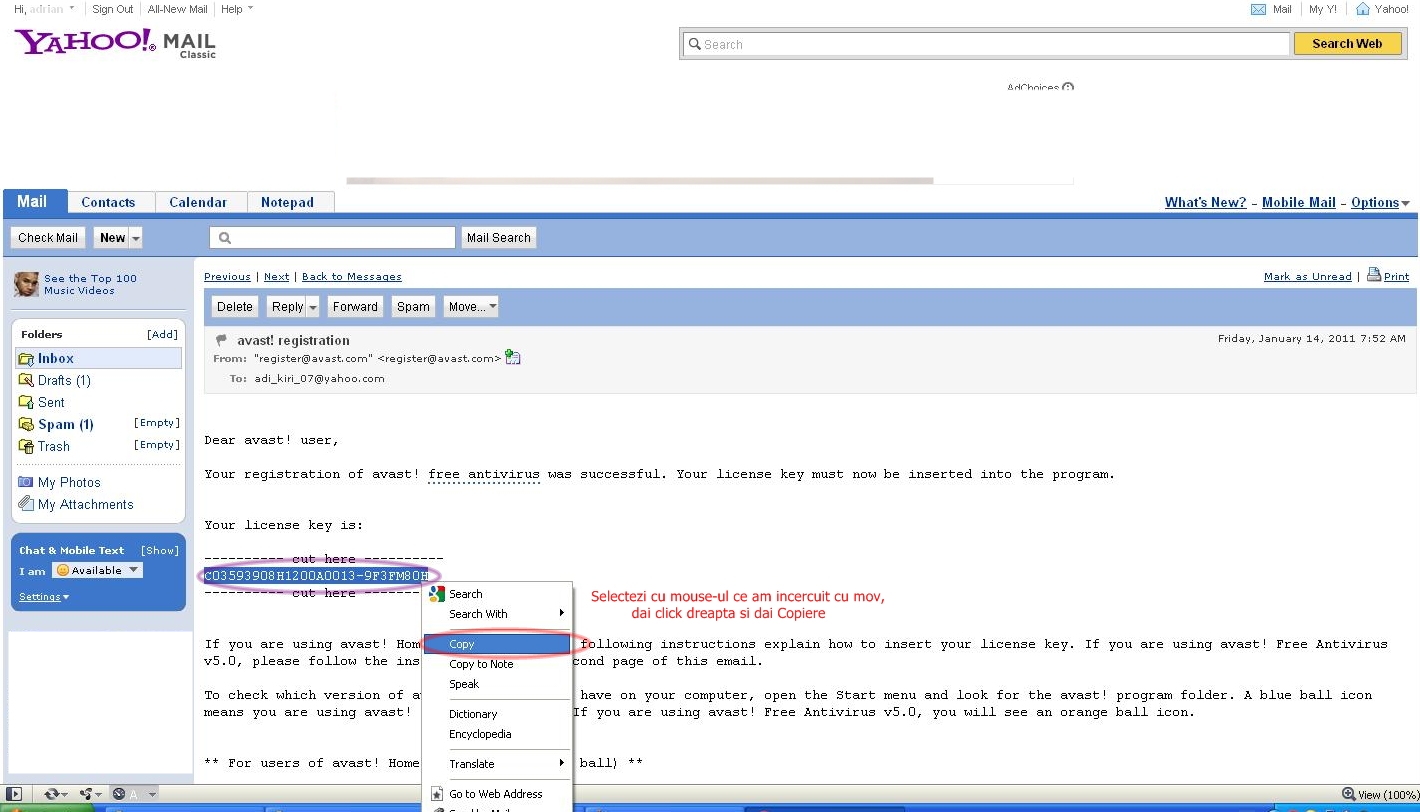Screen dimensions: 1420x812
Task: Click the sync arrows icon in the status bar
Action: click(x=50, y=794)
